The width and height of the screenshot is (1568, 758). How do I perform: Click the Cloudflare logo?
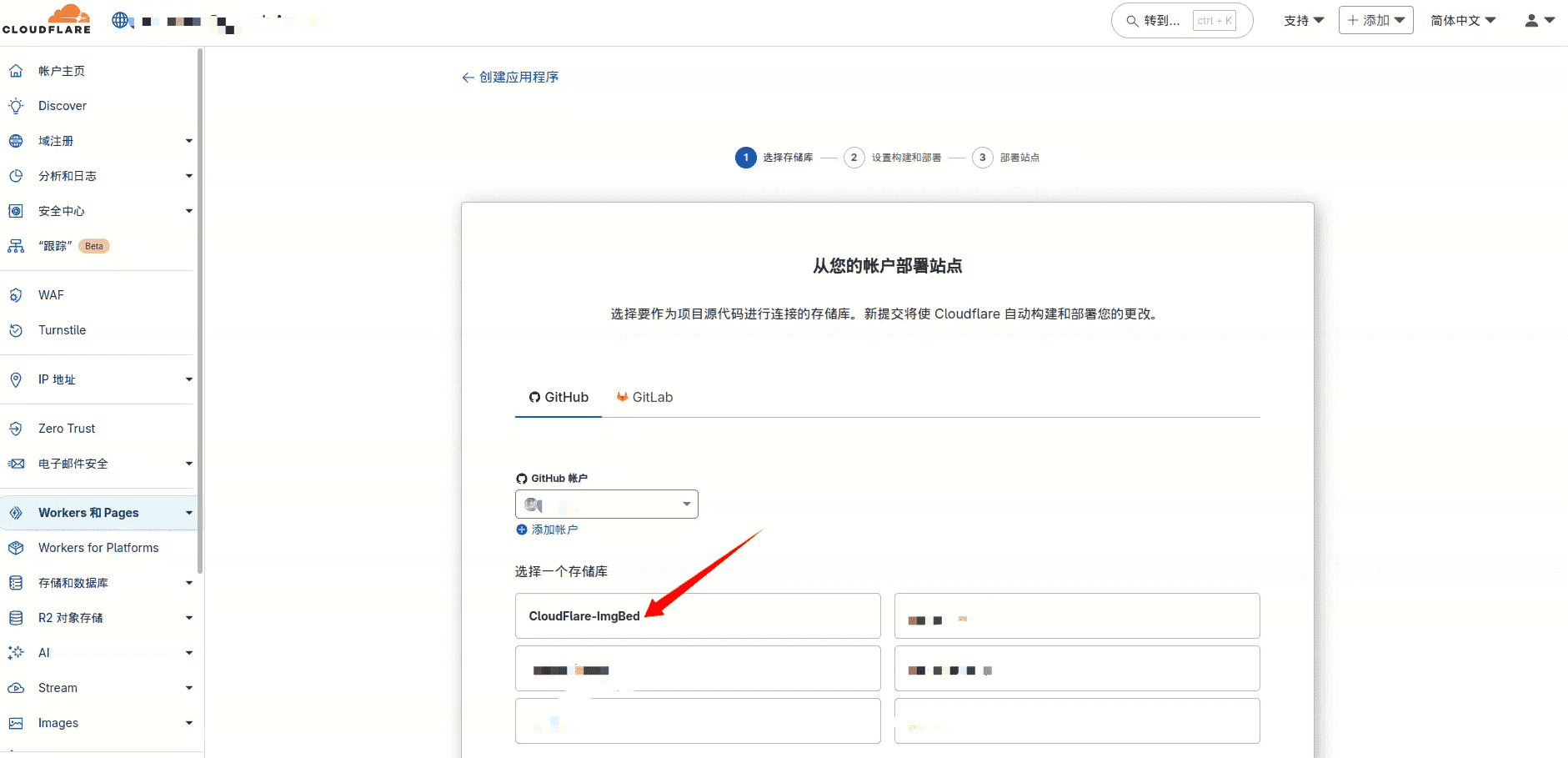47,19
